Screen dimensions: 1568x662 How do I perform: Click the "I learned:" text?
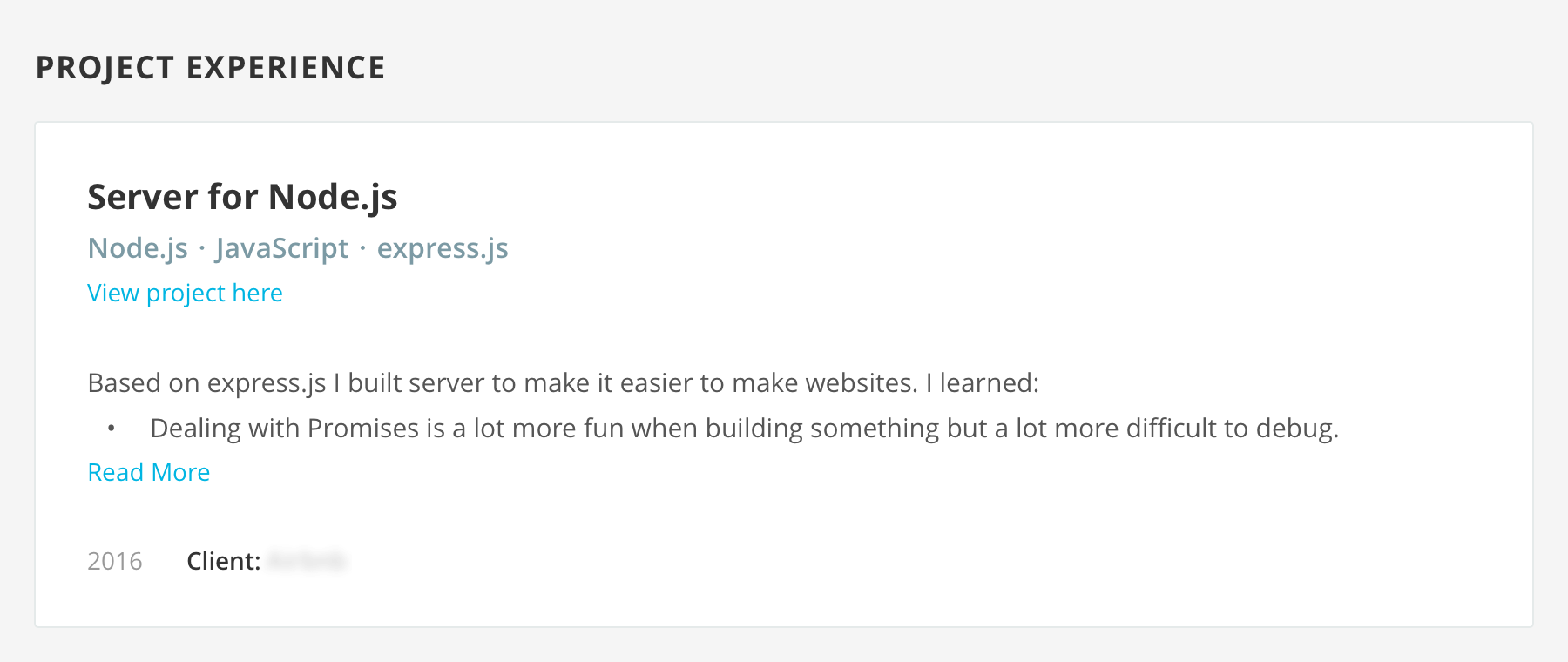pyautogui.click(x=983, y=383)
